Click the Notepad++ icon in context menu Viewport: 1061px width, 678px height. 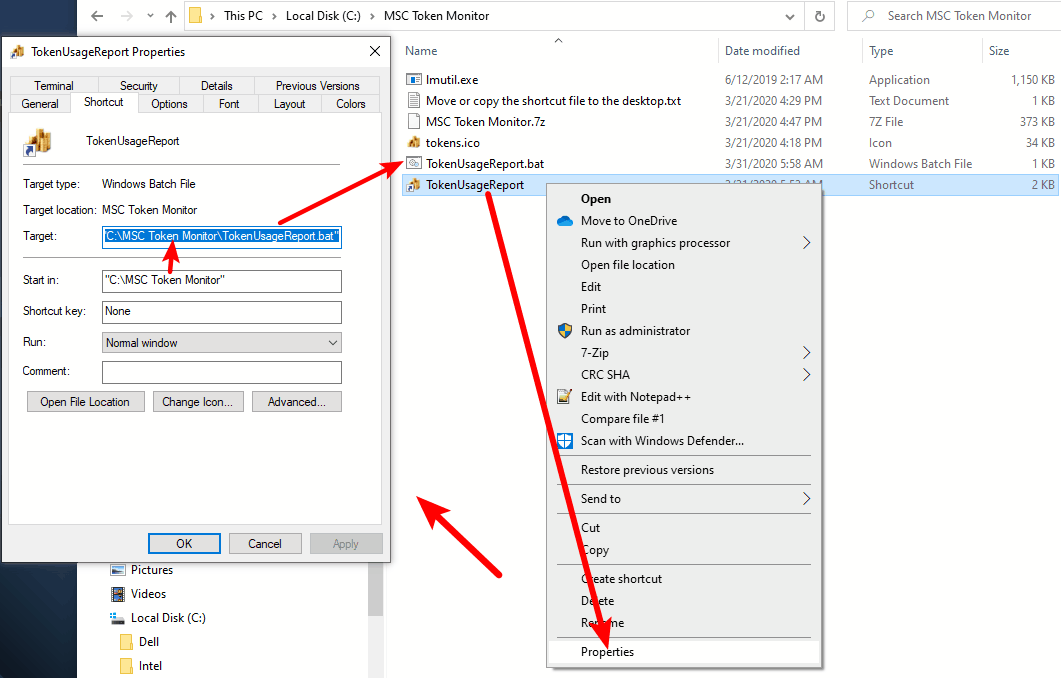[x=565, y=397]
